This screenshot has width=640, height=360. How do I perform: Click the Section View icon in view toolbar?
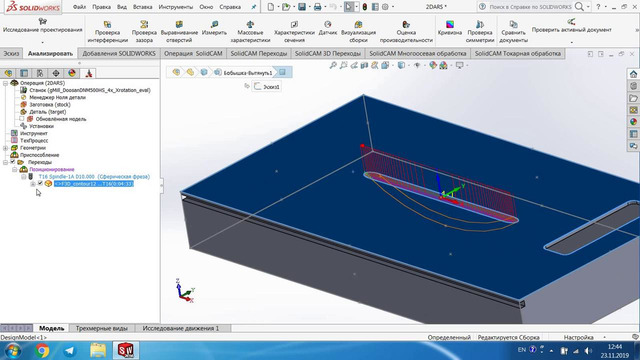click(x=364, y=65)
